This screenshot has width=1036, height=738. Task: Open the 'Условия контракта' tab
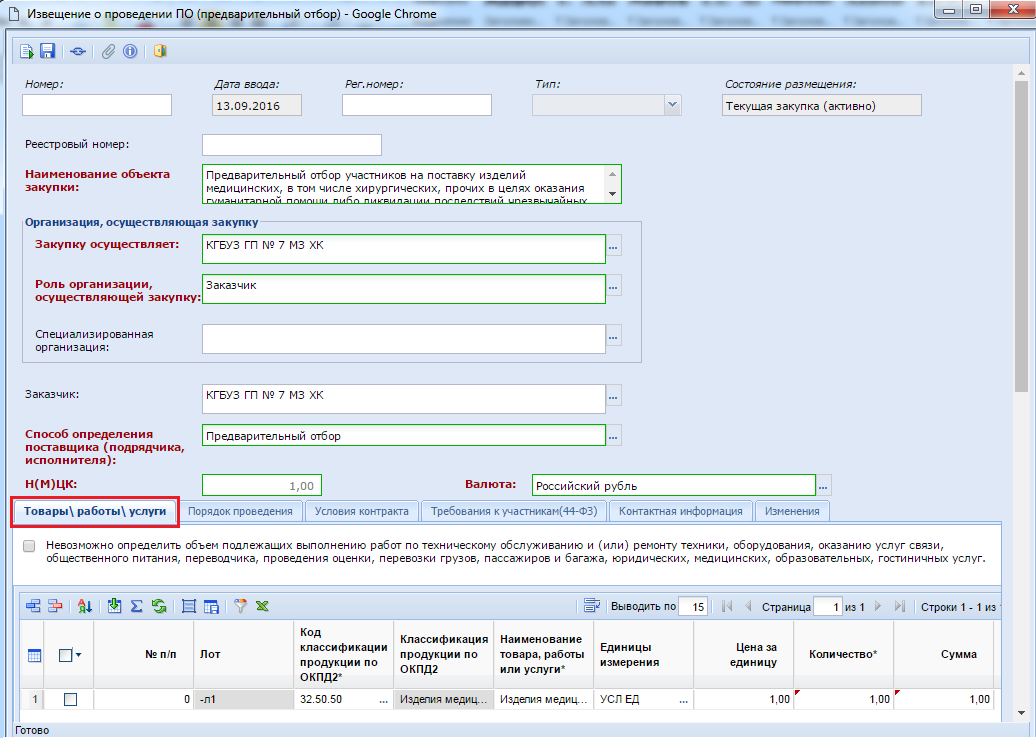tap(361, 511)
